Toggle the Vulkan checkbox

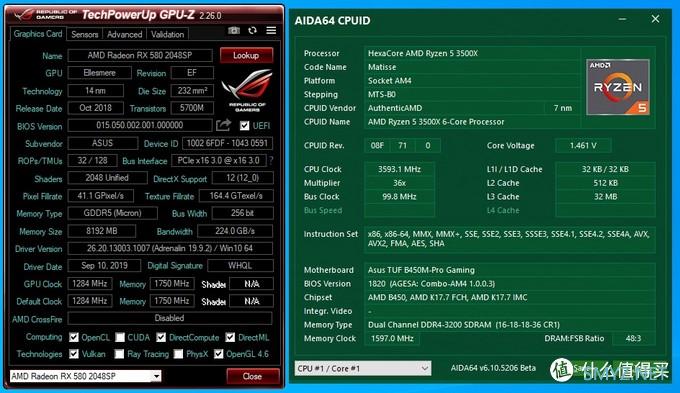(x=74, y=354)
